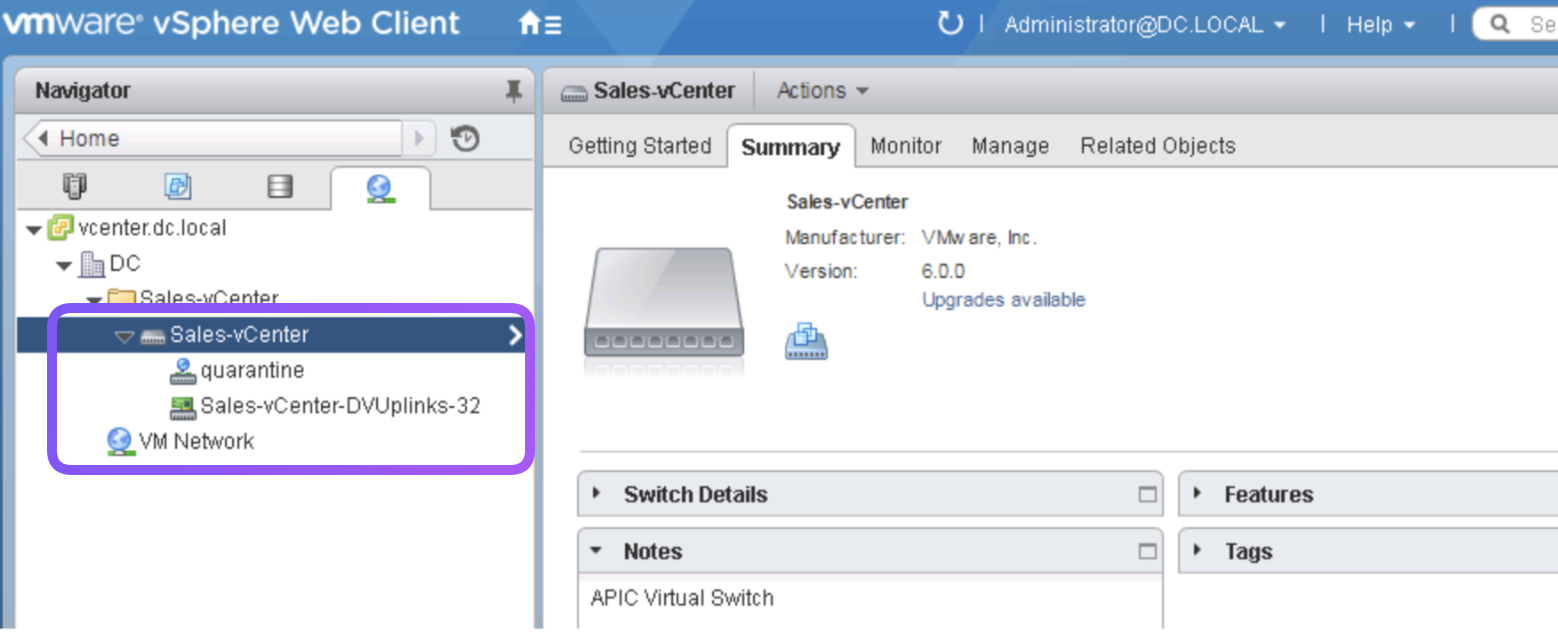Switch to Storage navigator view
Image resolution: width=1558 pixels, height=640 pixels.
click(280, 187)
